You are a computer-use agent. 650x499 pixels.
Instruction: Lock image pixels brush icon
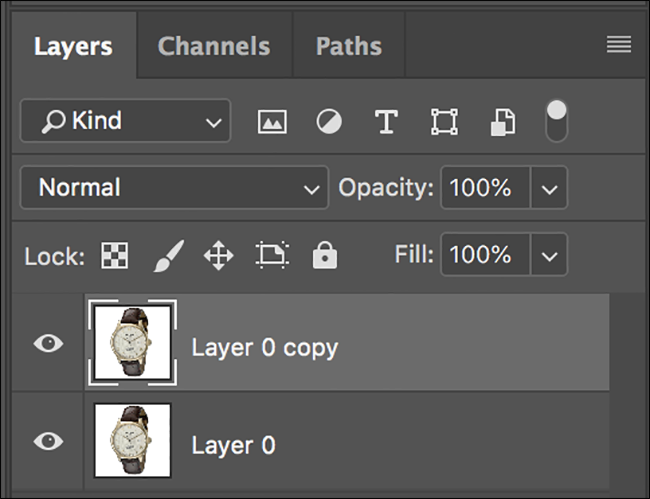[x=169, y=256]
